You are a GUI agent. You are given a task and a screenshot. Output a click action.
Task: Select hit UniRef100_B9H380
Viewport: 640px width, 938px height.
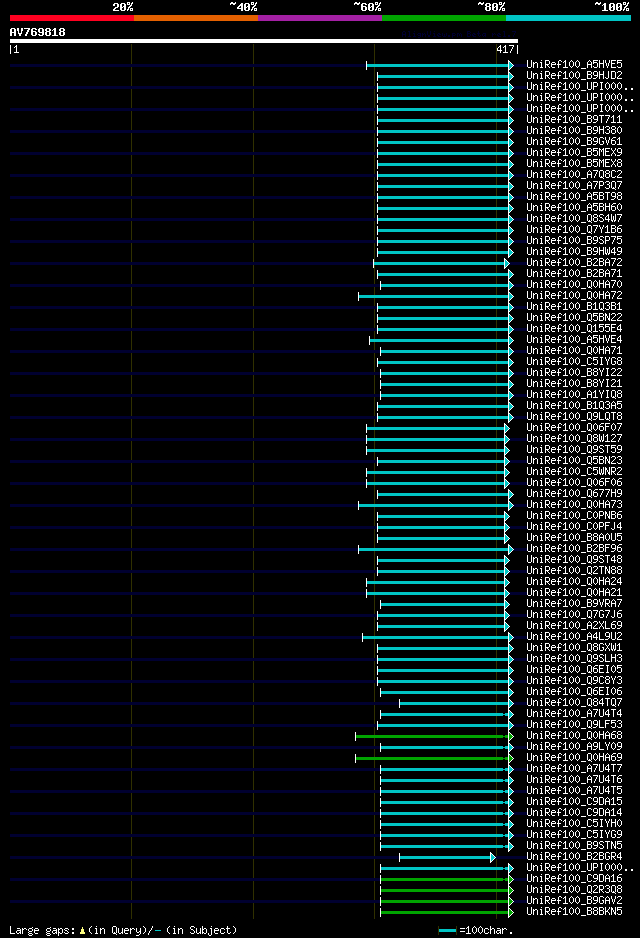click(574, 130)
